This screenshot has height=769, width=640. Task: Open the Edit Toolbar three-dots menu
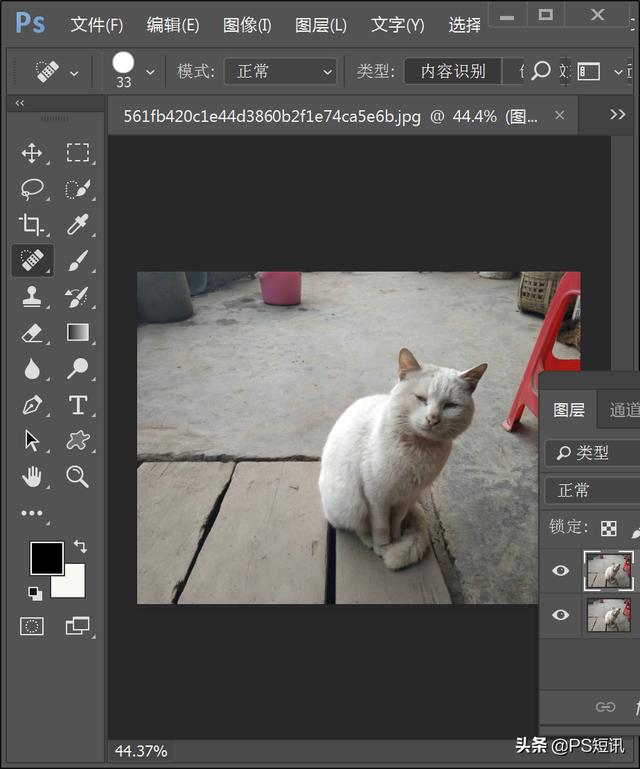pyautogui.click(x=32, y=513)
